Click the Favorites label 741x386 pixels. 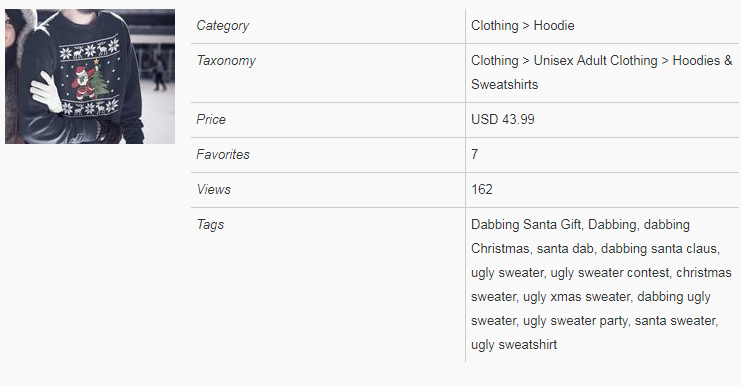click(223, 154)
